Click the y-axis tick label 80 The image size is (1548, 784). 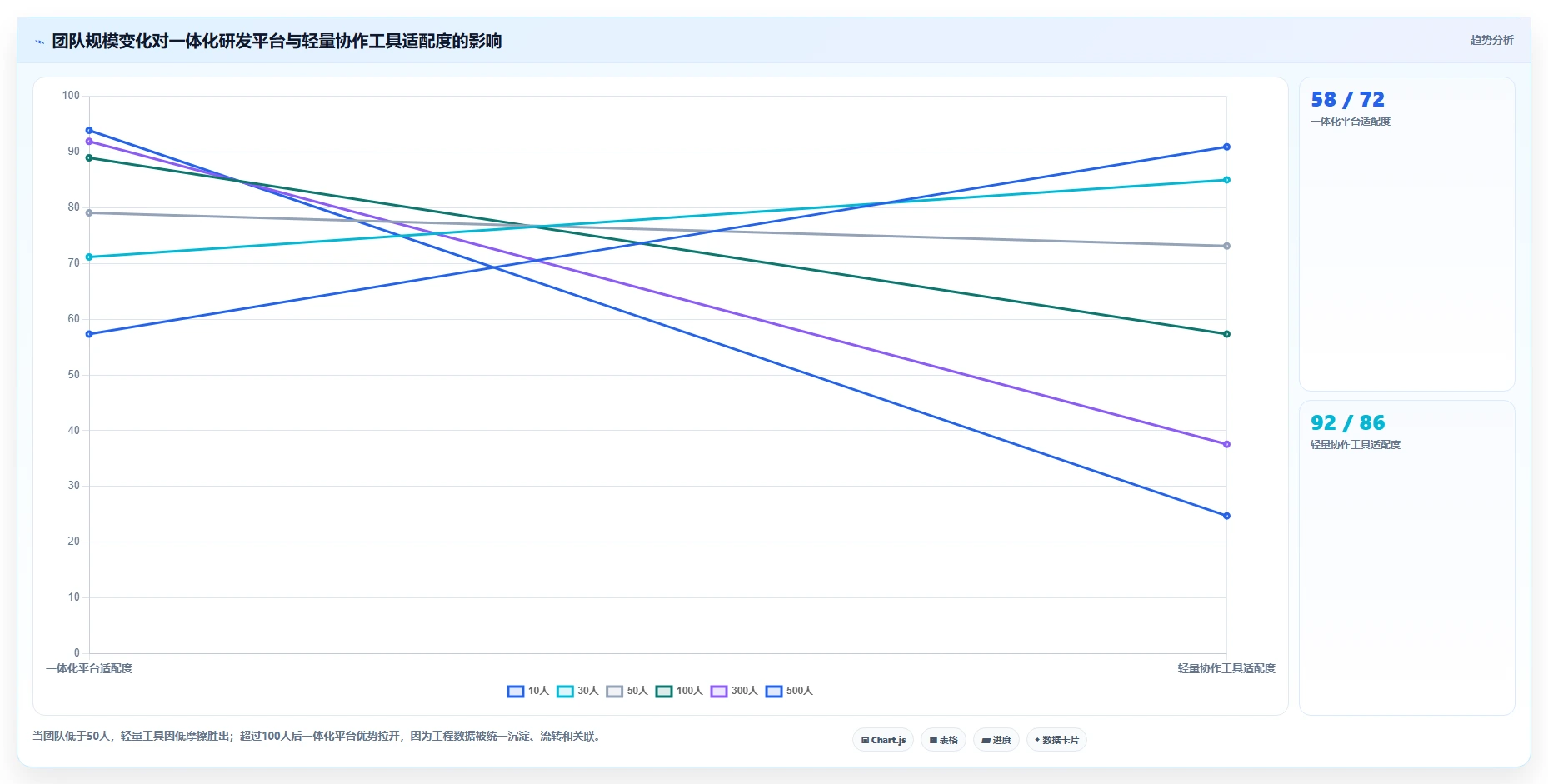click(74, 207)
